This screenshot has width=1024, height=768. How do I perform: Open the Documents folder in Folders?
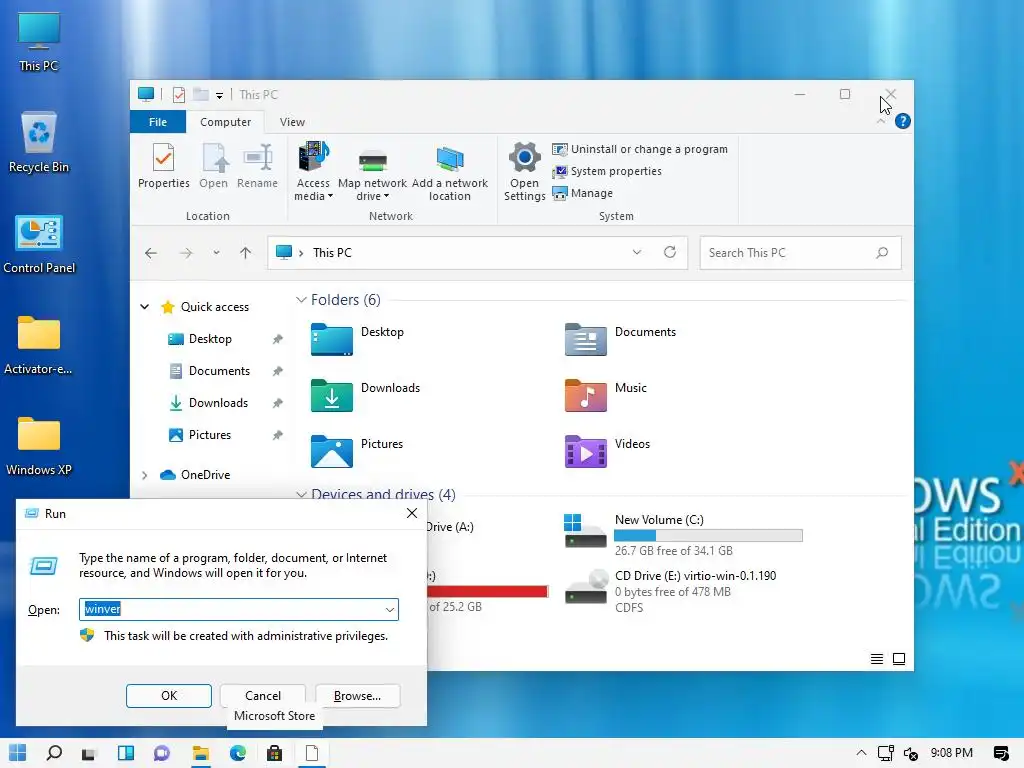[x=620, y=339]
